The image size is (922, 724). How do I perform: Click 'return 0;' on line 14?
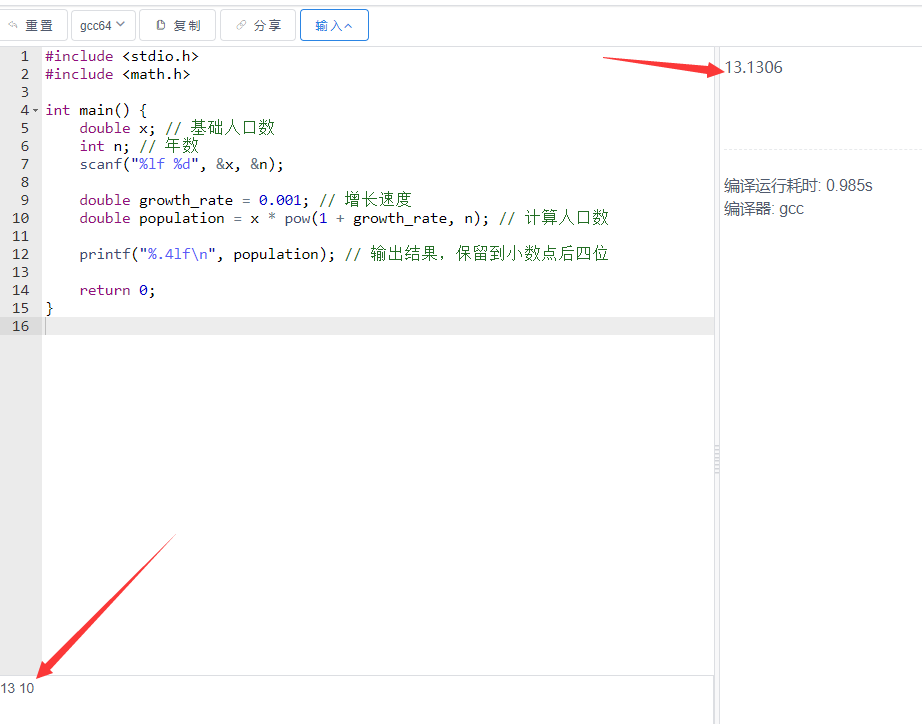click(x=118, y=291)
